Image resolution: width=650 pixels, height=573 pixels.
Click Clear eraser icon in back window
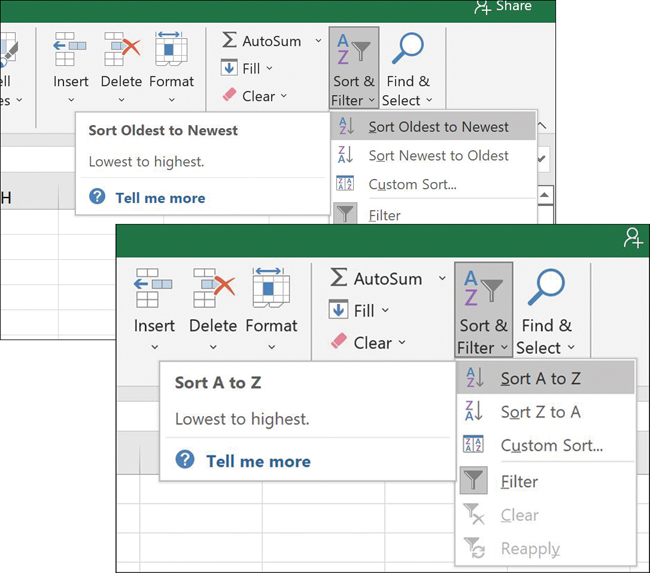[229, 95]
